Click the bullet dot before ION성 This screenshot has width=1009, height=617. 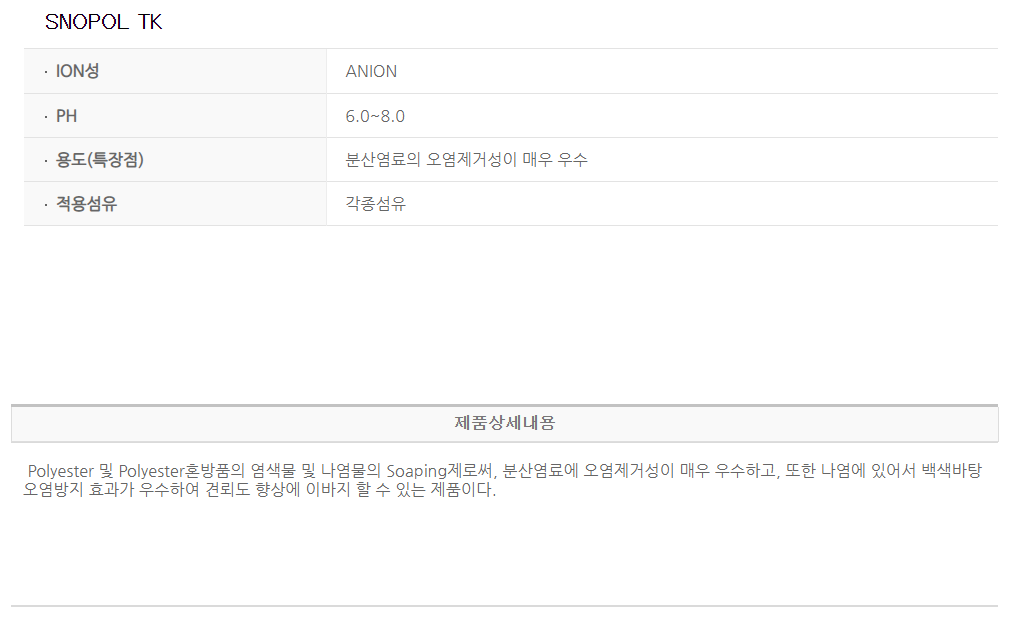tap(45, 72)
